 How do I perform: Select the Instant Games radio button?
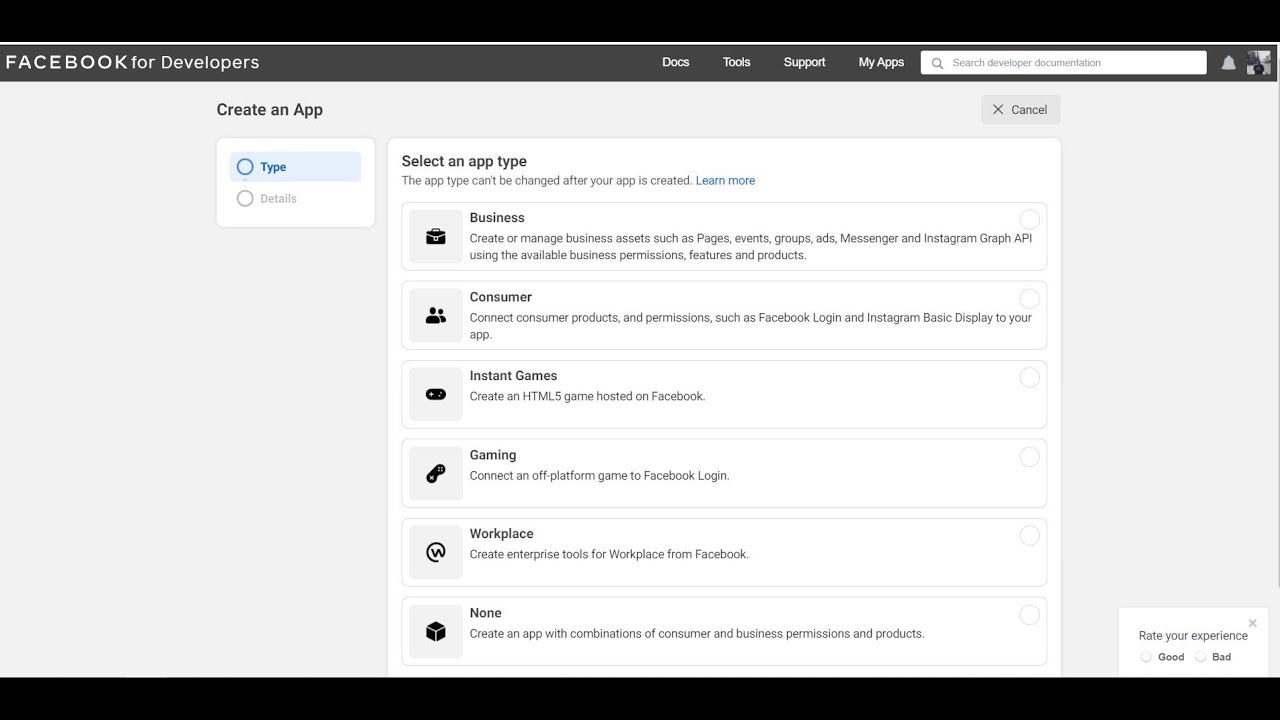1029,377
